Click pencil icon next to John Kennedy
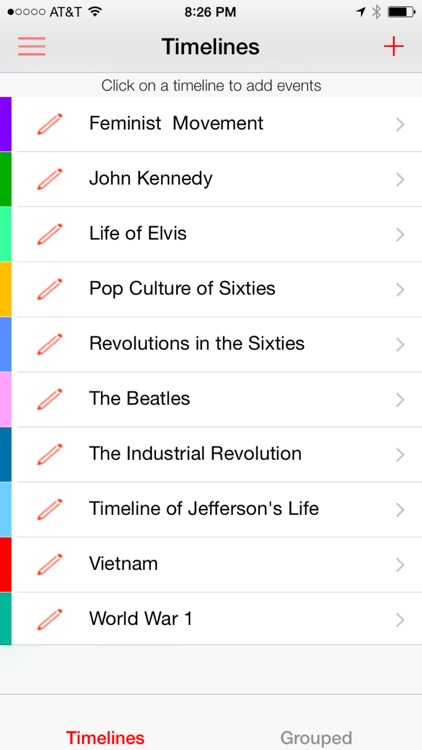 pos(50,179)
